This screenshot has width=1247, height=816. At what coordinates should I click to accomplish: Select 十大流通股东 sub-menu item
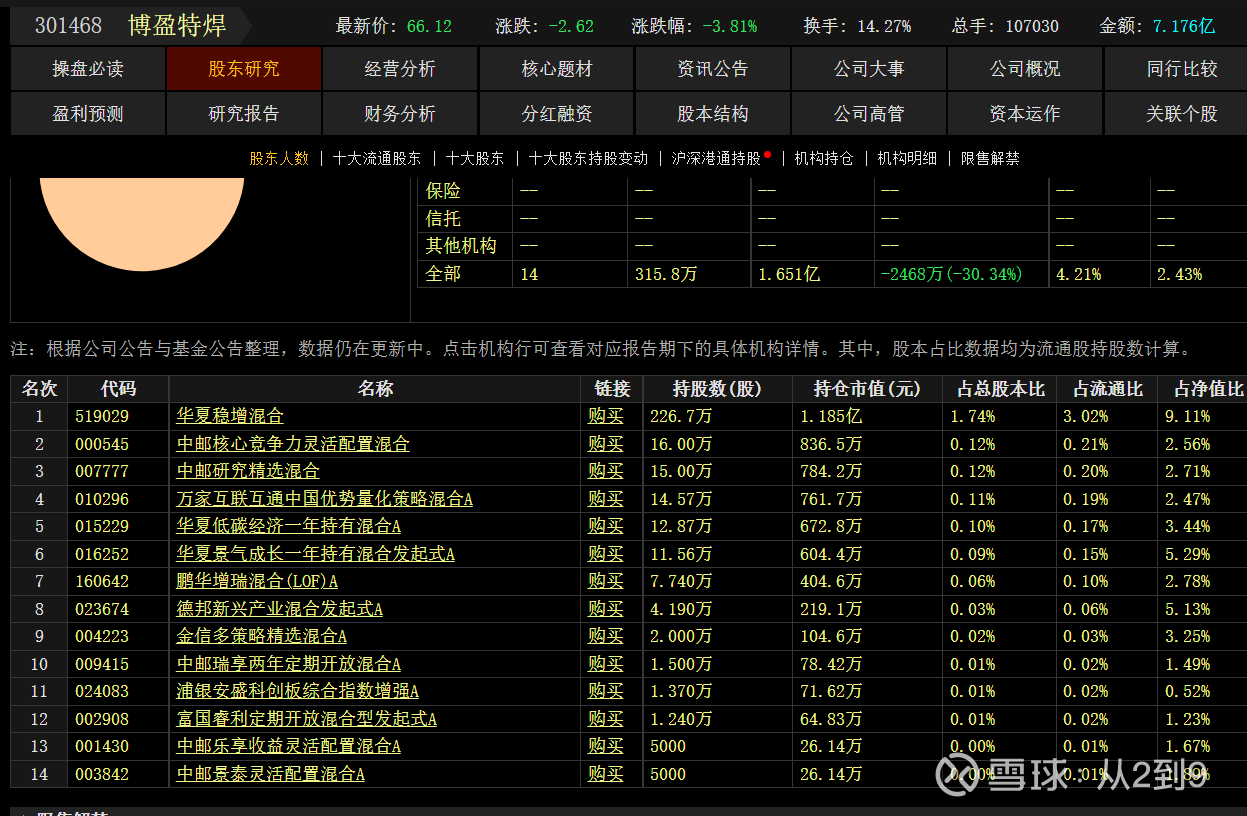pyautogui.click(x=377, y=158)
